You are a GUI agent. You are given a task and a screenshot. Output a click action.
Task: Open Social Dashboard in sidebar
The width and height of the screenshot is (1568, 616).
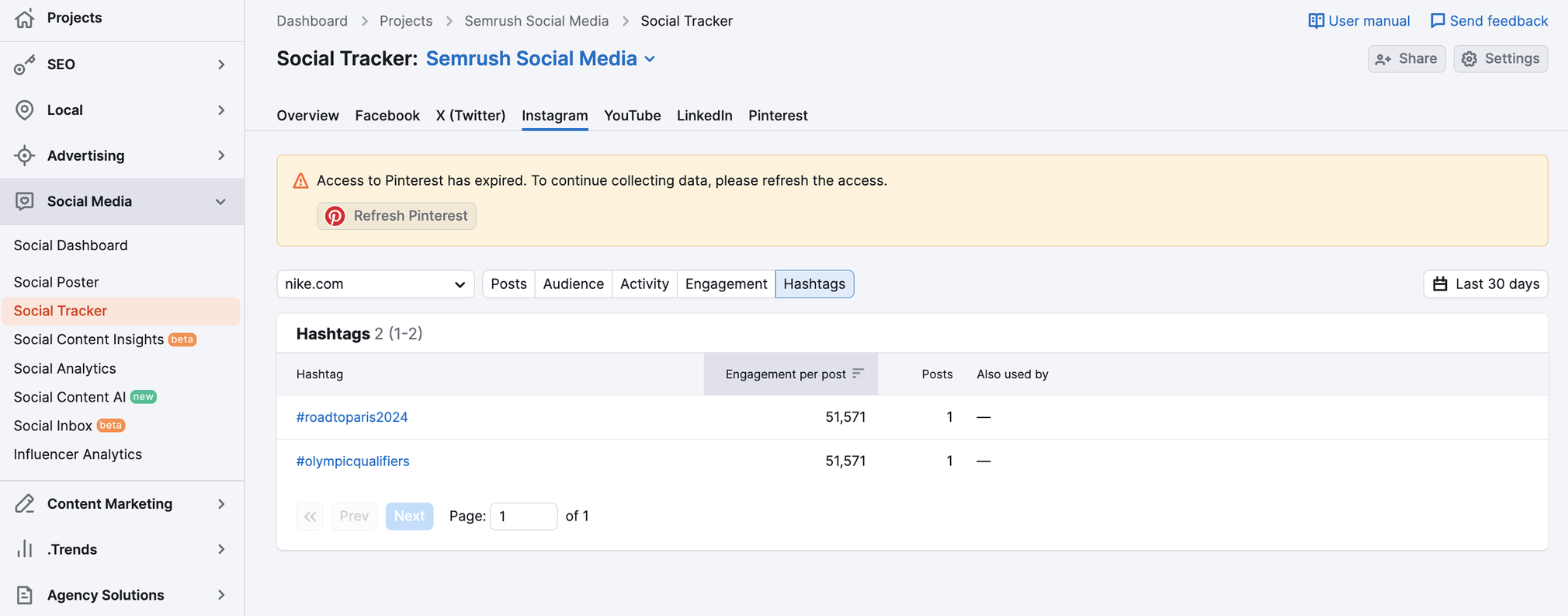click(71, 245)
